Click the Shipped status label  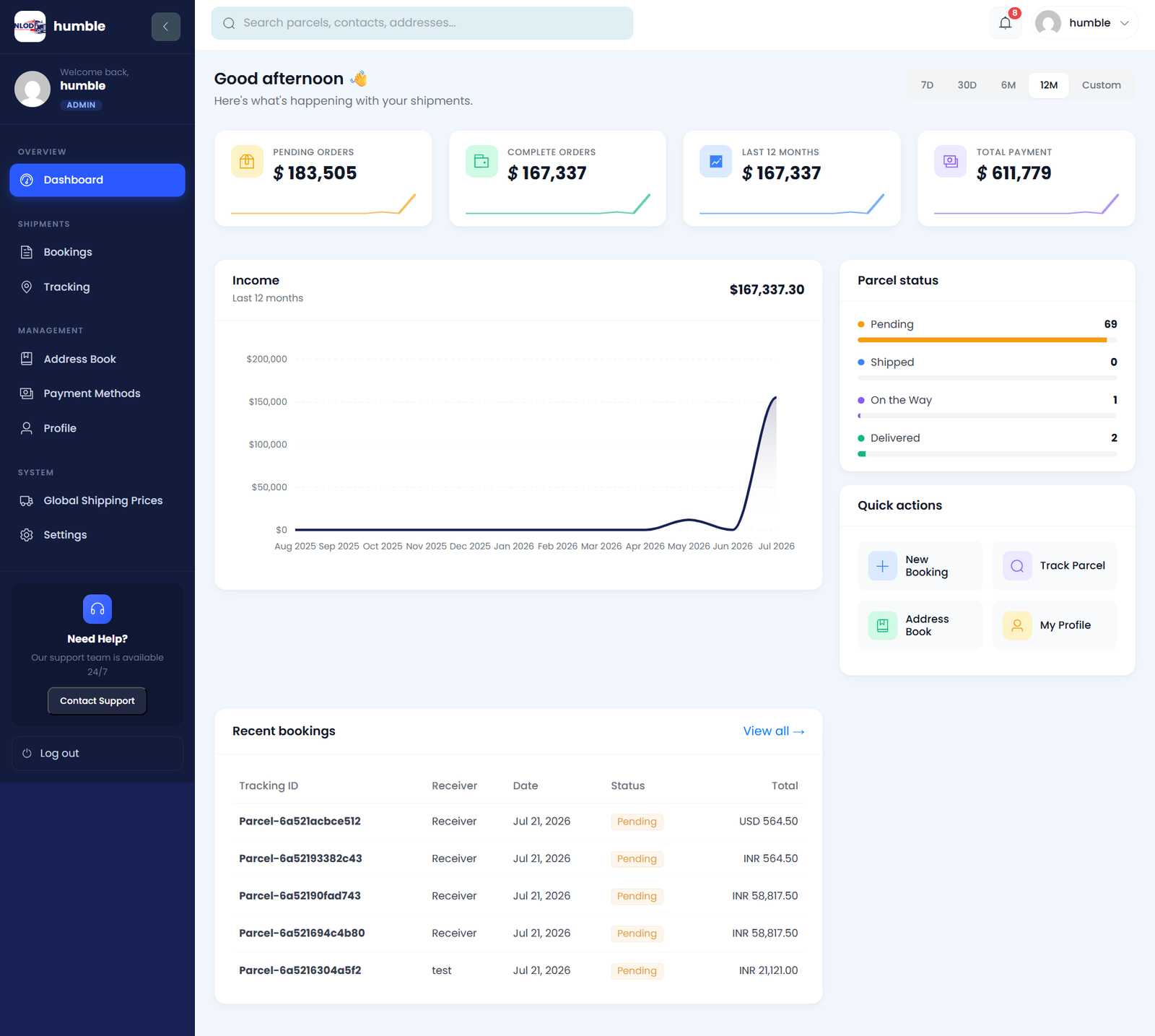pos(892,362)
